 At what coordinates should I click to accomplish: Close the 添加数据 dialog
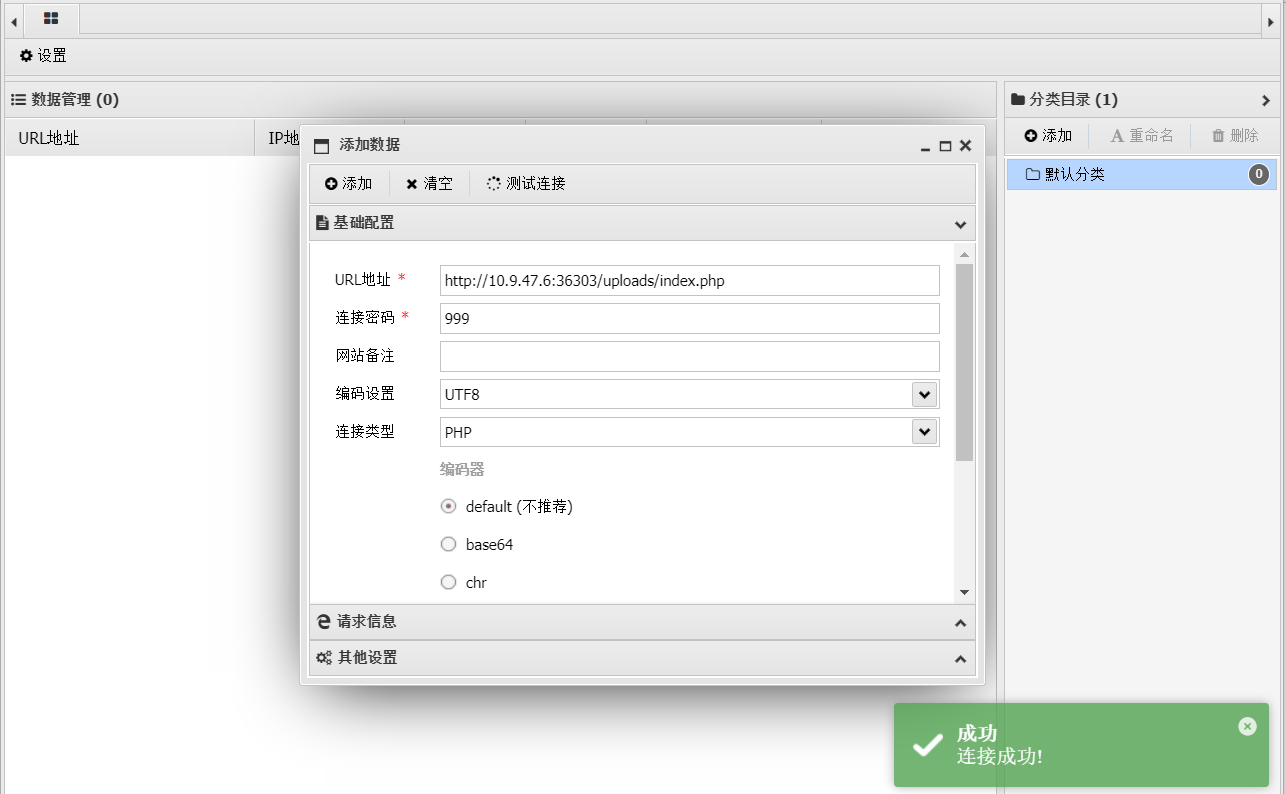coord(965,146)
